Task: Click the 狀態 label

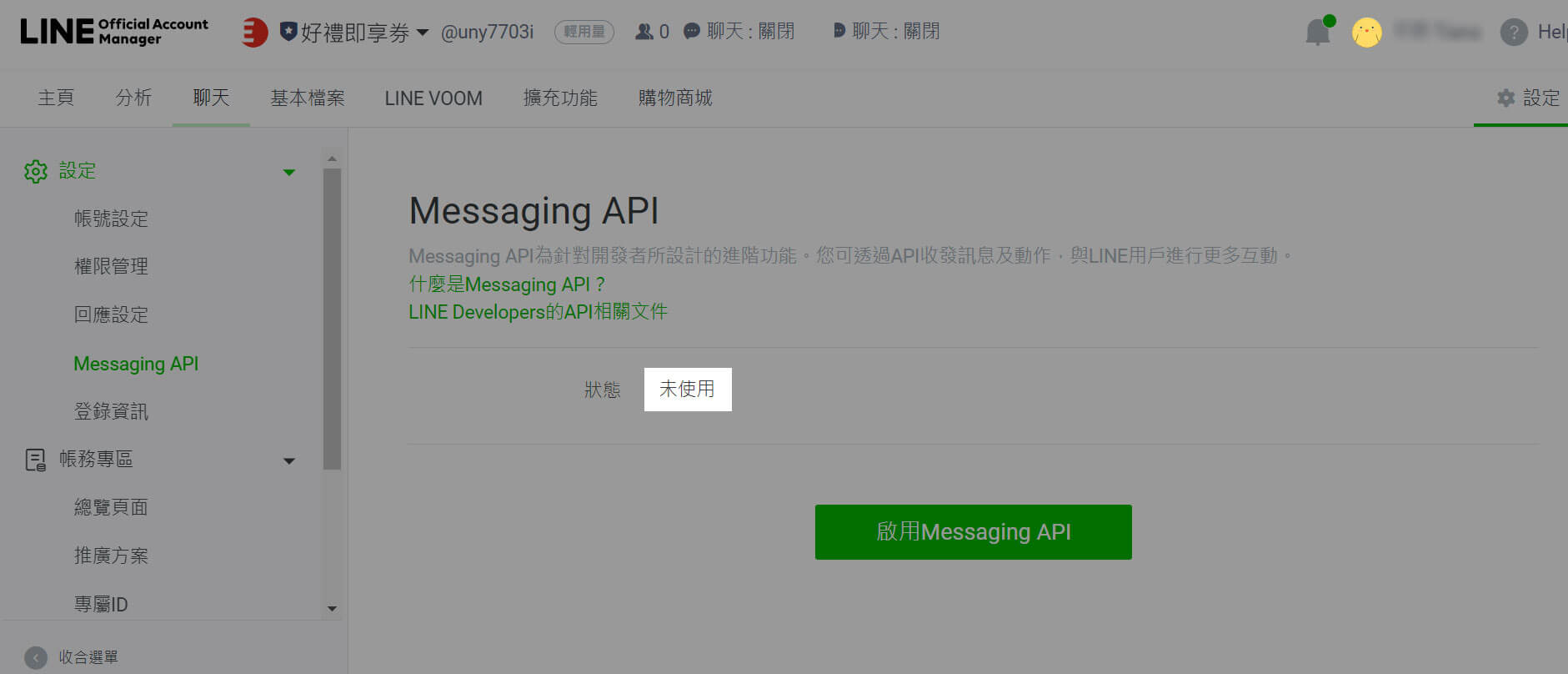Action: tap(603, 390)
